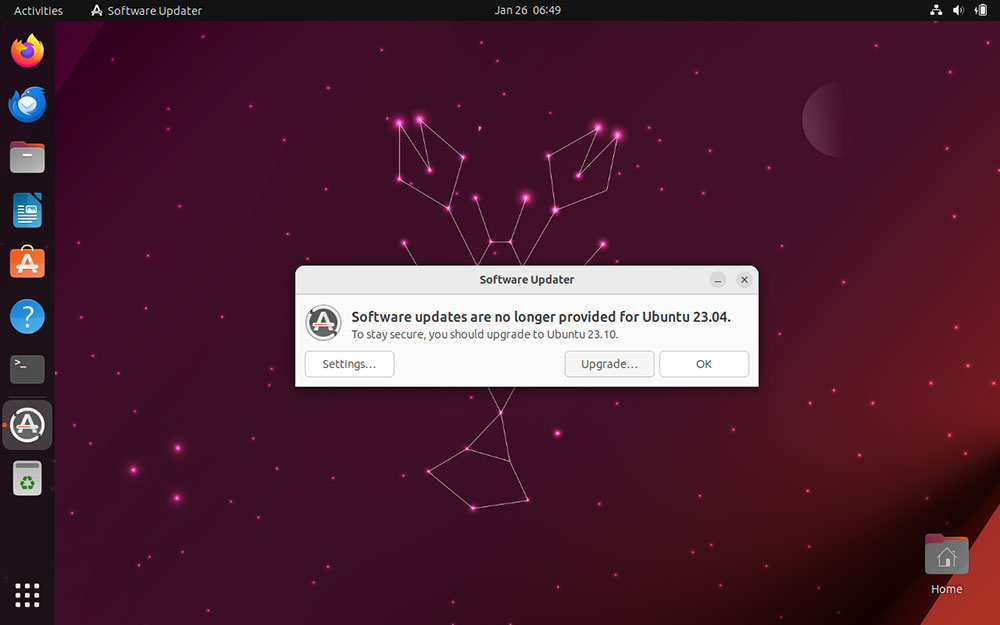This screenshot has height=625, width=1000.
Task: Click the volume icon in the top bar
Action: coord(957,10)
